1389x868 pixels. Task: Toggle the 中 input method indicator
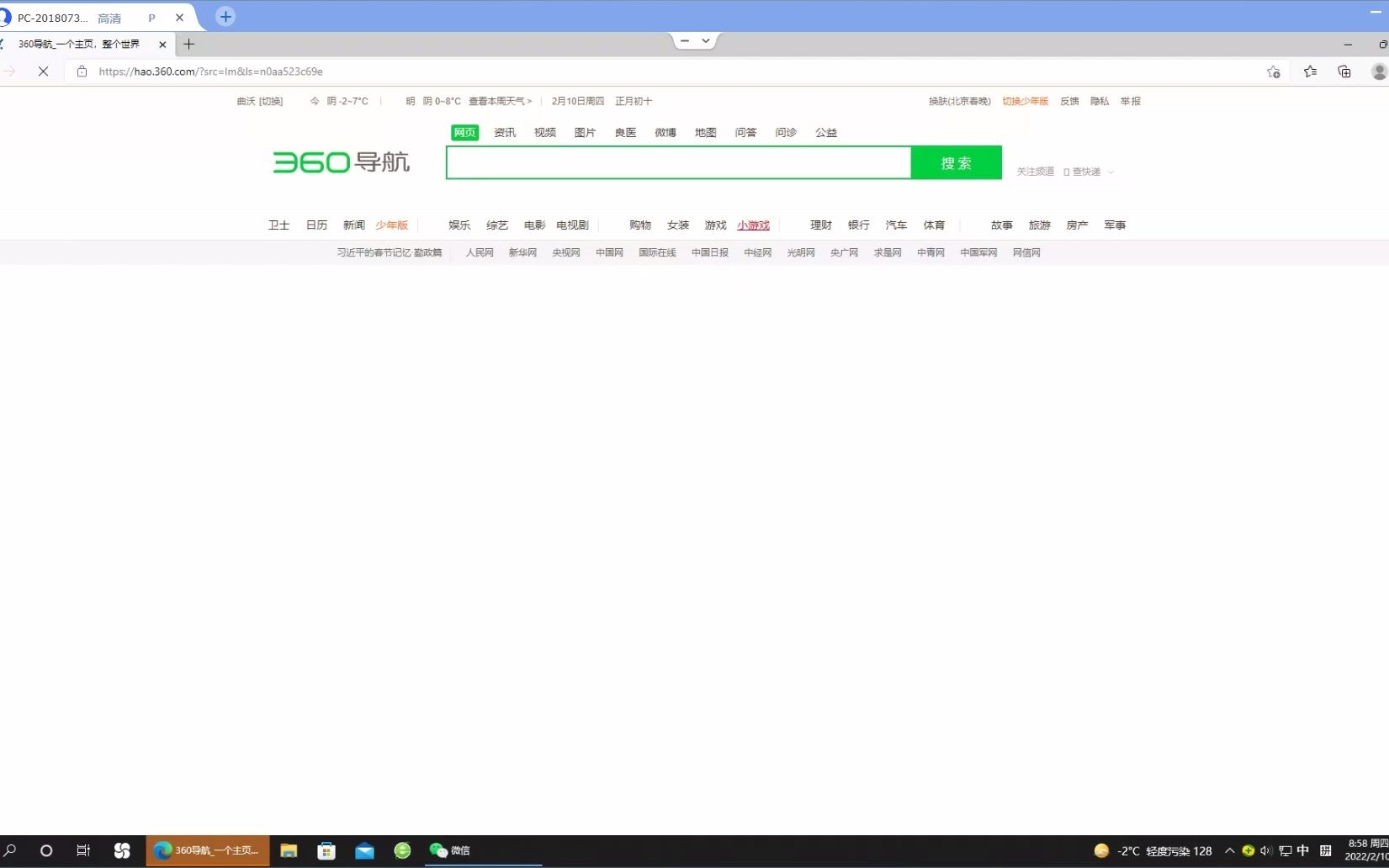[1303, 850]
